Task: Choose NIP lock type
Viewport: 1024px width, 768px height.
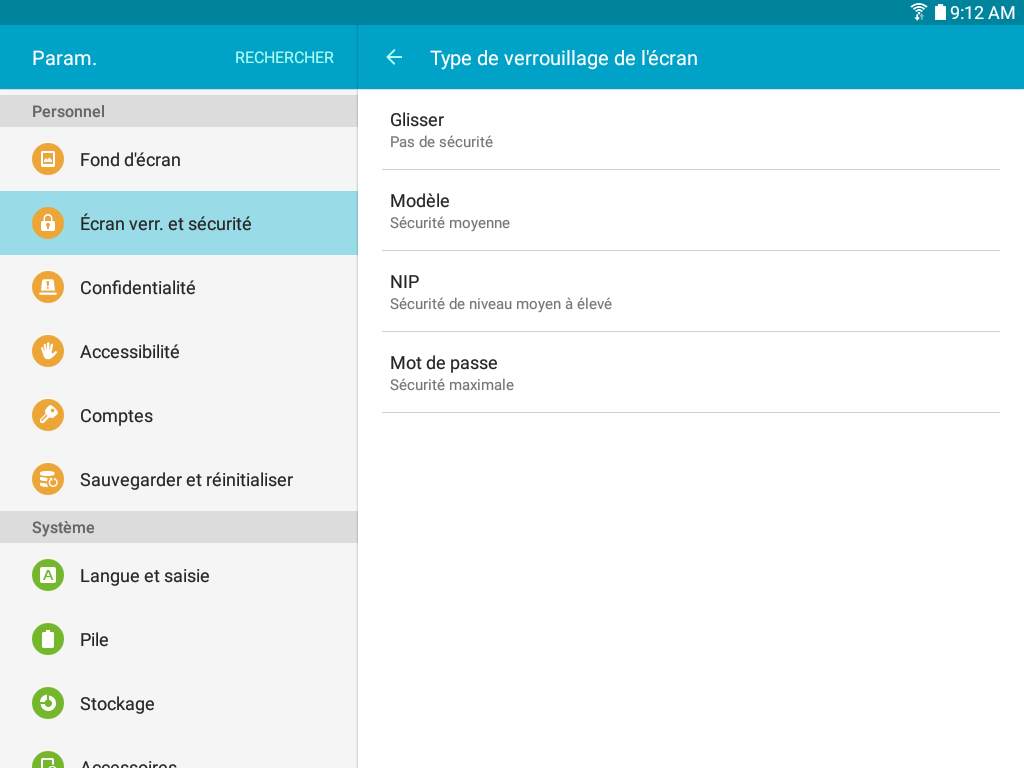Action: (x=691, y=291)
